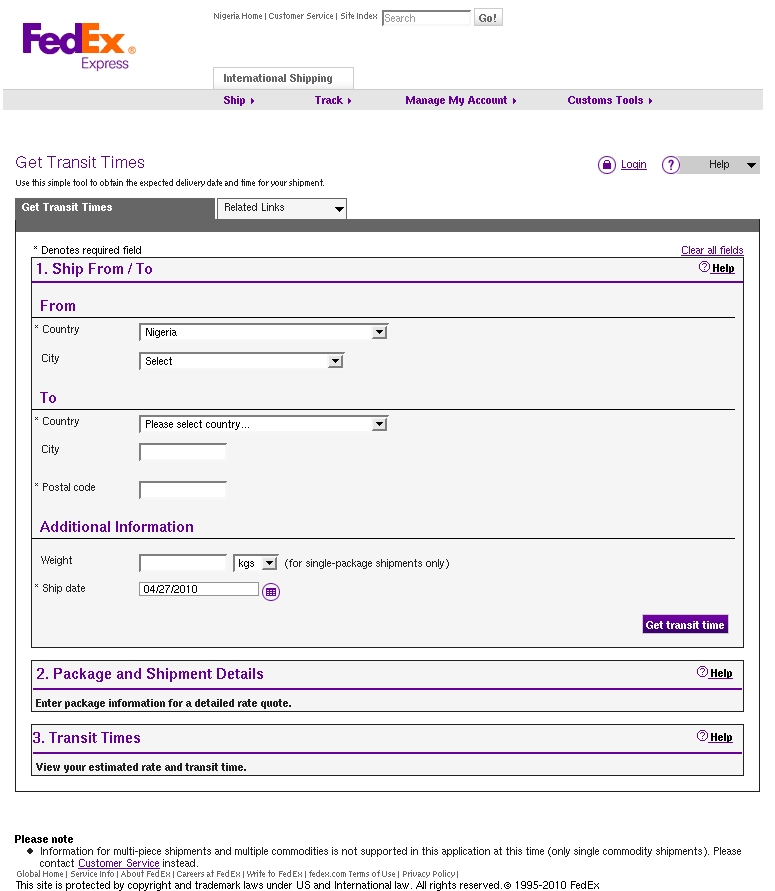Open the Site Index link
775x891 pixels.
pos(359,16)
